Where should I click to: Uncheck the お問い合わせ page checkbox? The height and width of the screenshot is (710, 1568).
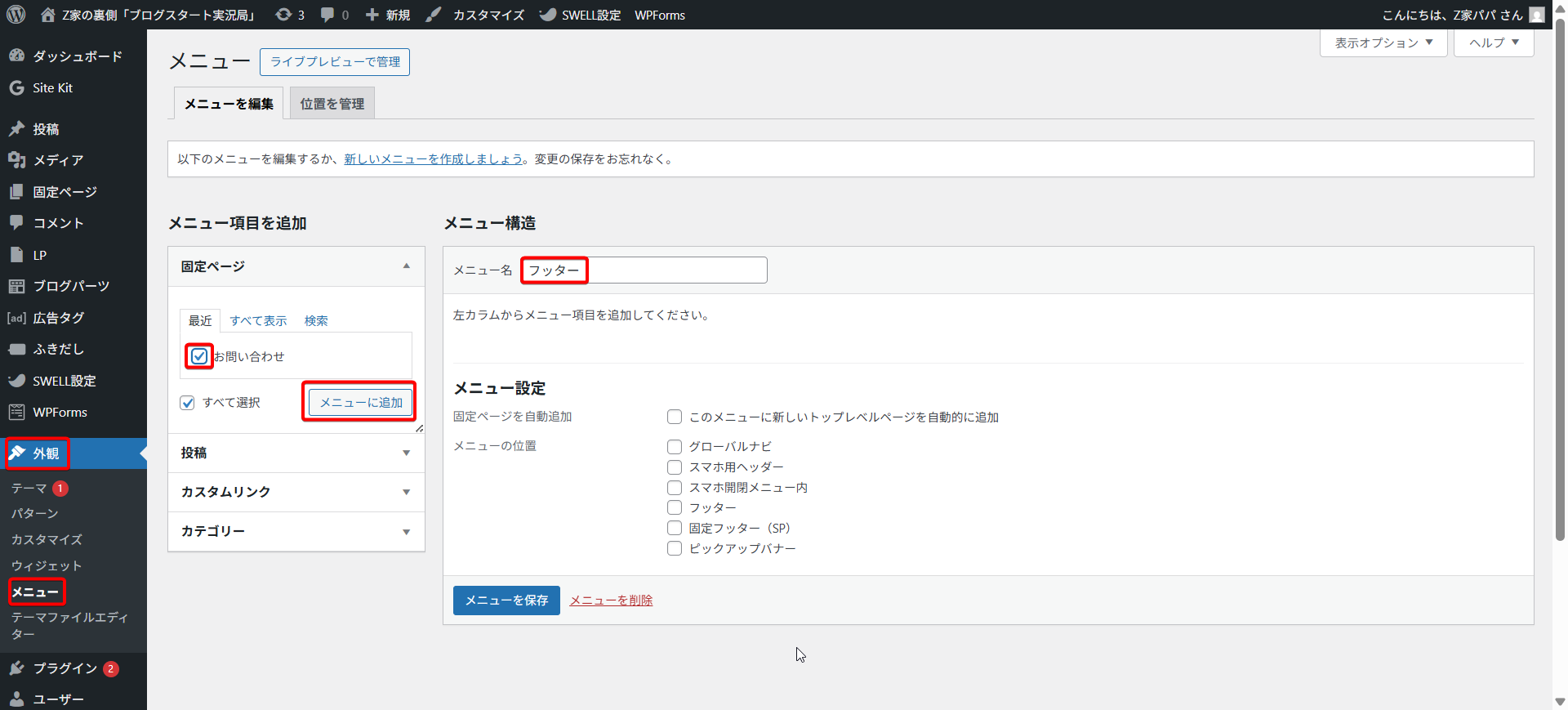tap(199, 356)
